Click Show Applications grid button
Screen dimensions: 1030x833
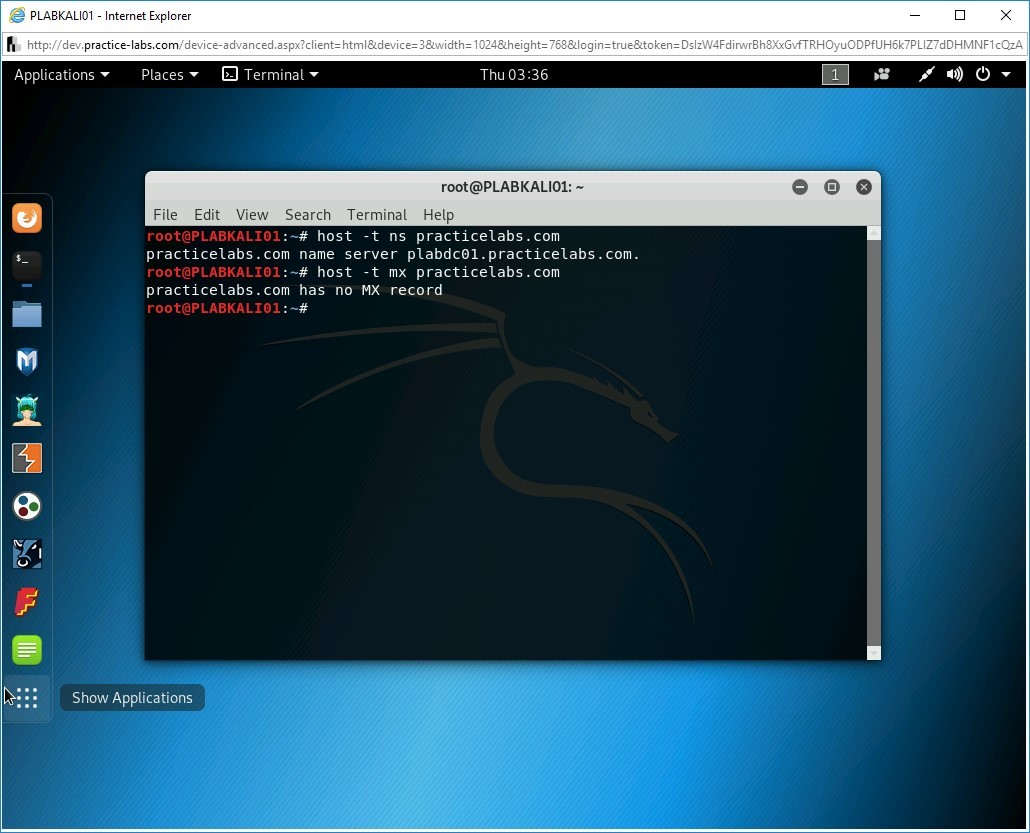pos(27,697)
